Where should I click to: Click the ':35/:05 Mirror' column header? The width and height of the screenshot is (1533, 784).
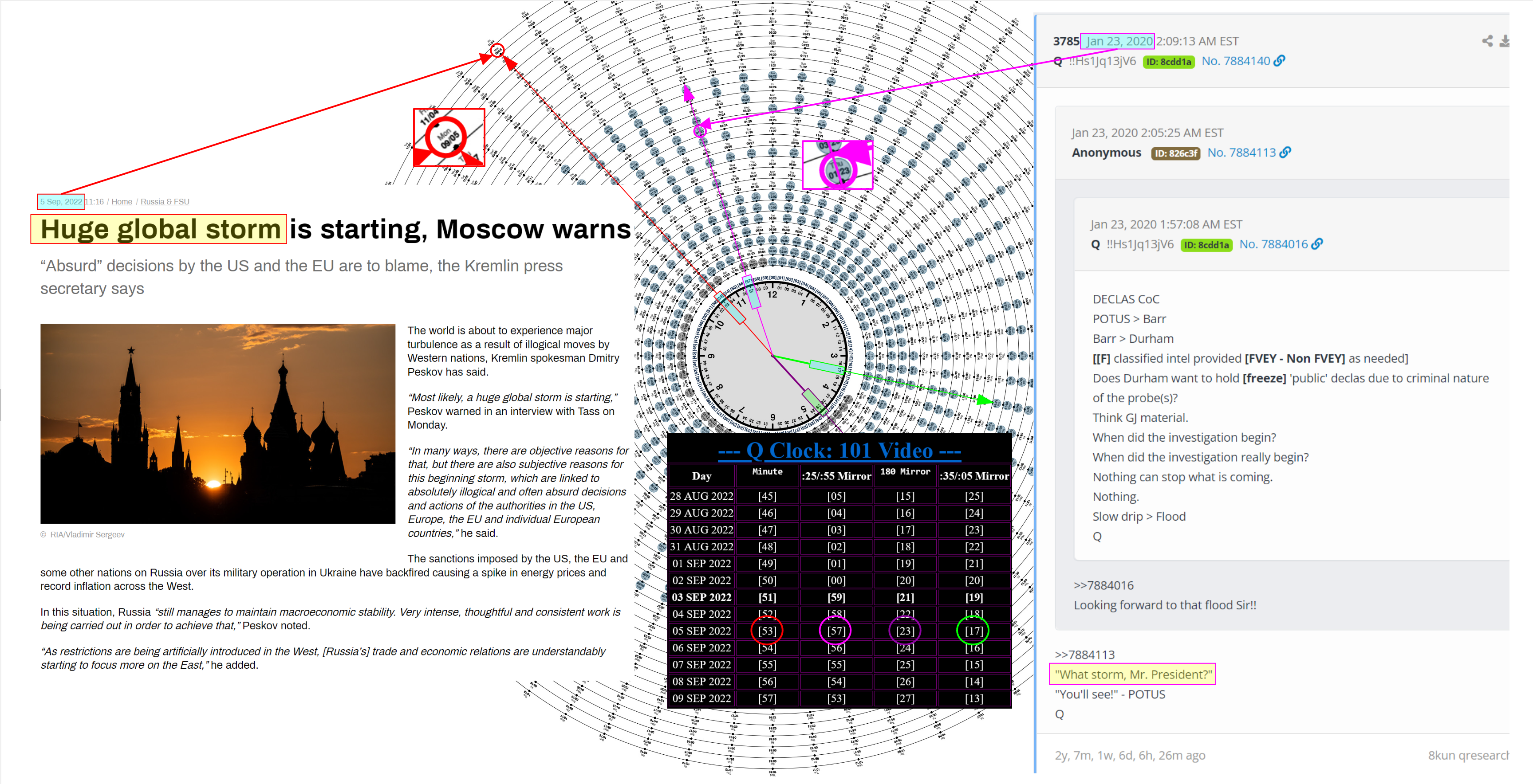tap(974, 476)
